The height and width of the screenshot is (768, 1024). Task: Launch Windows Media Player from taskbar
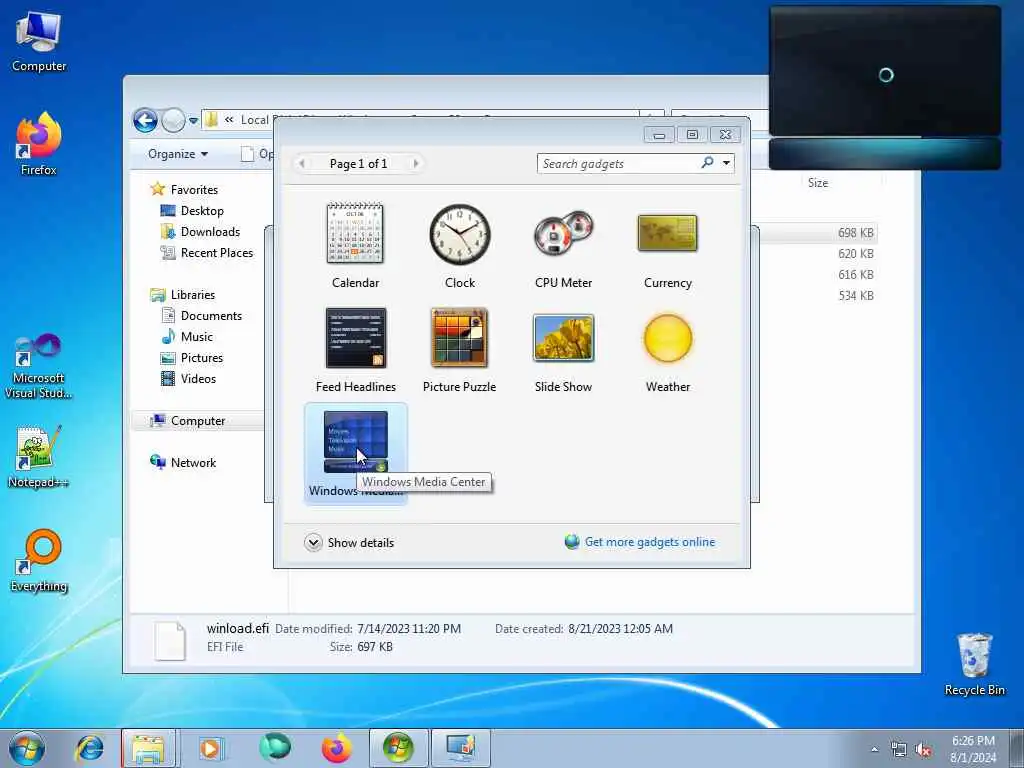pyautogui.click(x=211, y=748)
